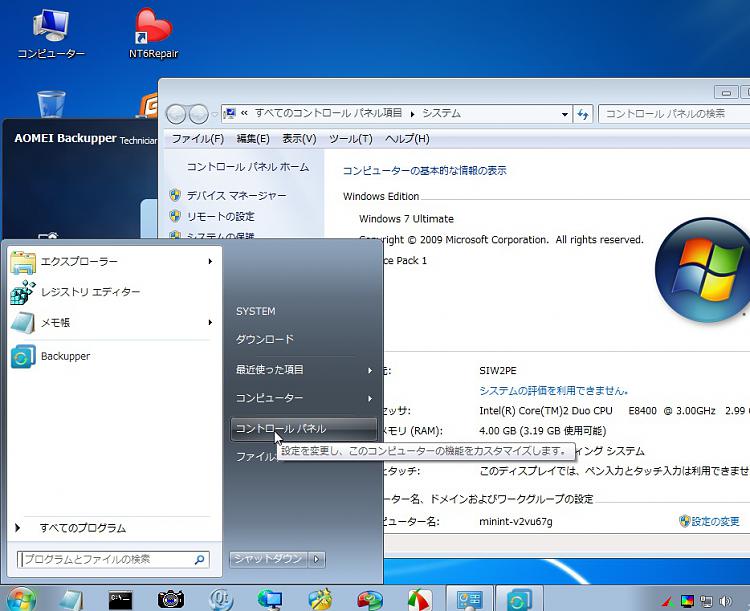Open リモートの設定 link
750x611 pixels.
click(221, 216)
